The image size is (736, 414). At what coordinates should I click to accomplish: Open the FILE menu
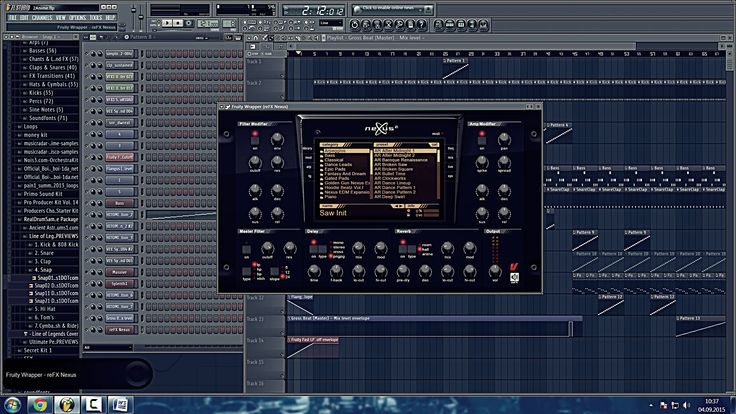(x=13, y=17)
